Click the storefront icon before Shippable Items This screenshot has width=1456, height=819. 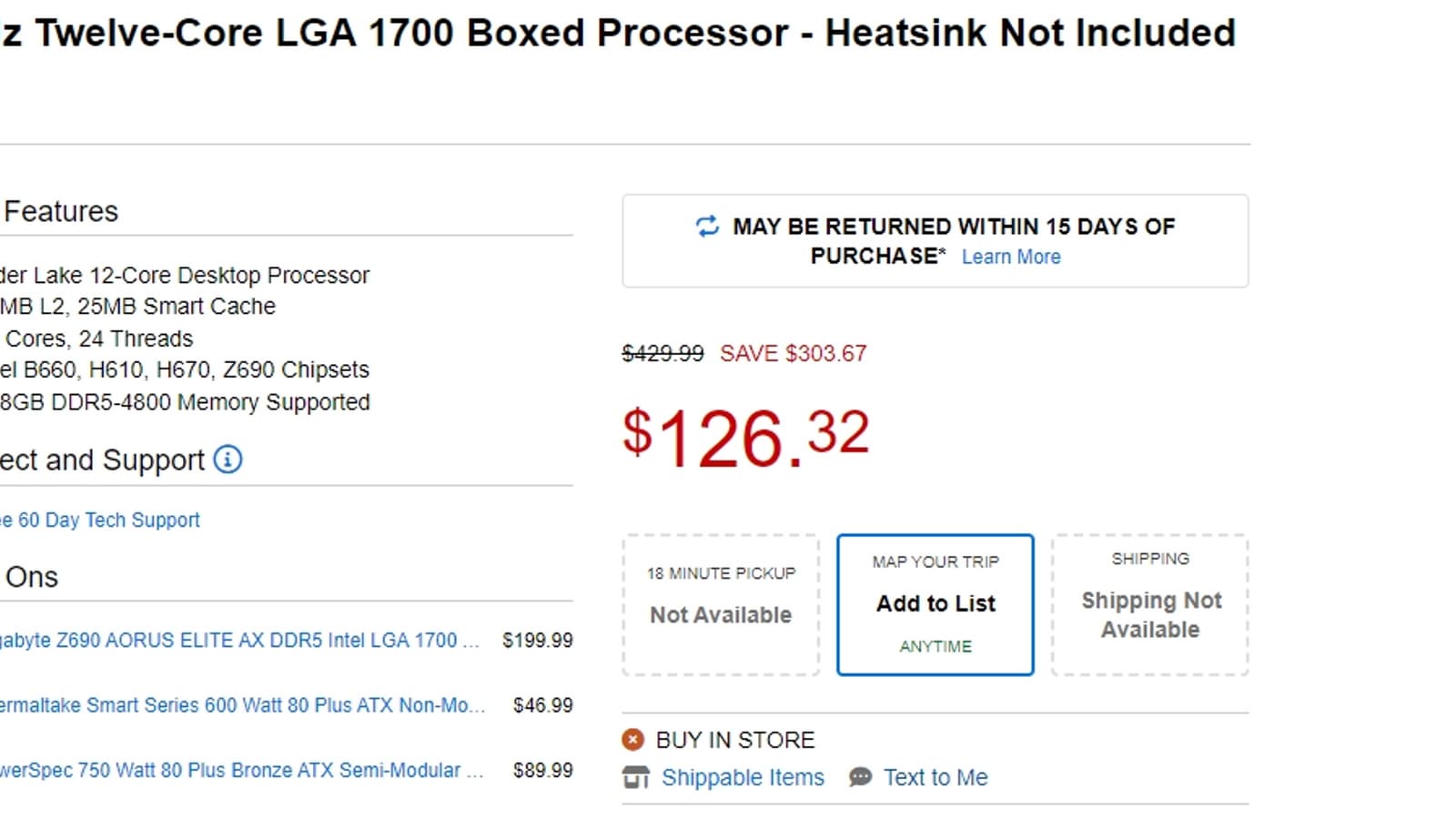coord(636,778)
